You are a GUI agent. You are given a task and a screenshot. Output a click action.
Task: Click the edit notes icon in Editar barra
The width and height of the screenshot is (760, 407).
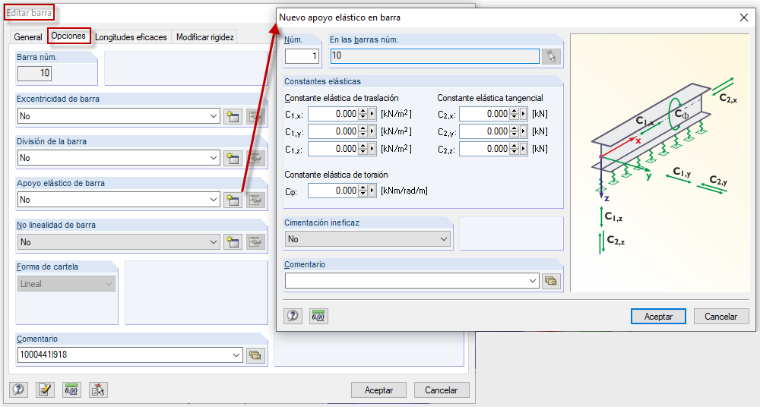[x=45, y=390]
